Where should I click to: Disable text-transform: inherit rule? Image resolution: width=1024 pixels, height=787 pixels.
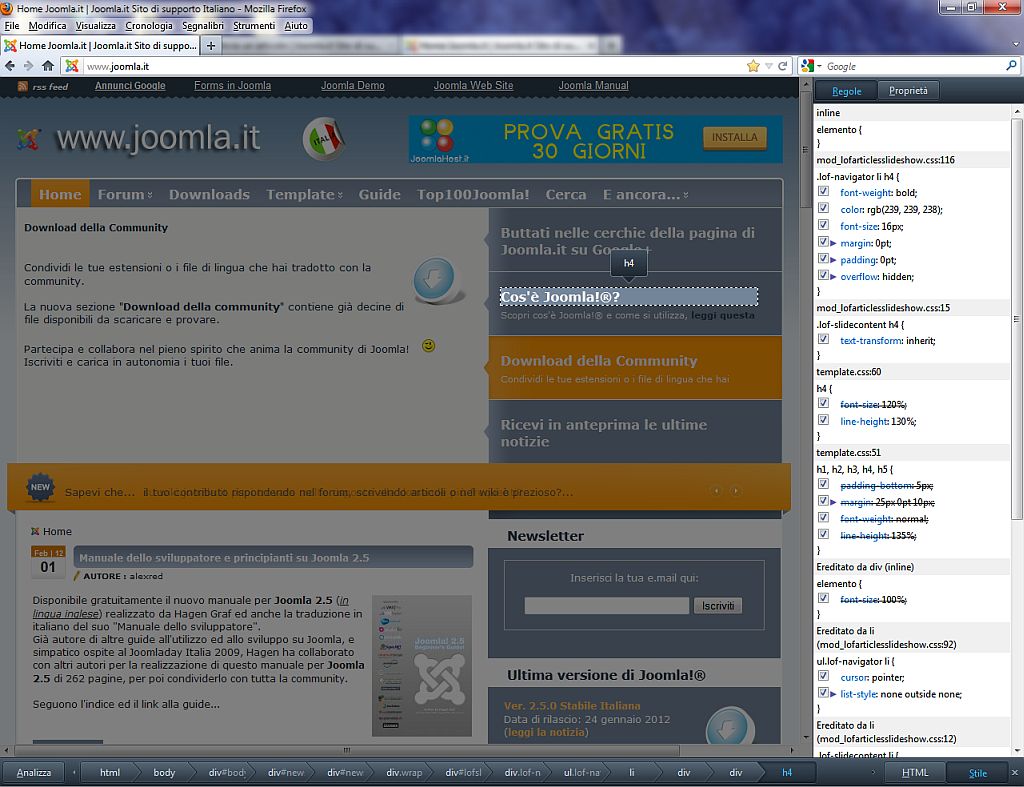click(x=824, y=340)
